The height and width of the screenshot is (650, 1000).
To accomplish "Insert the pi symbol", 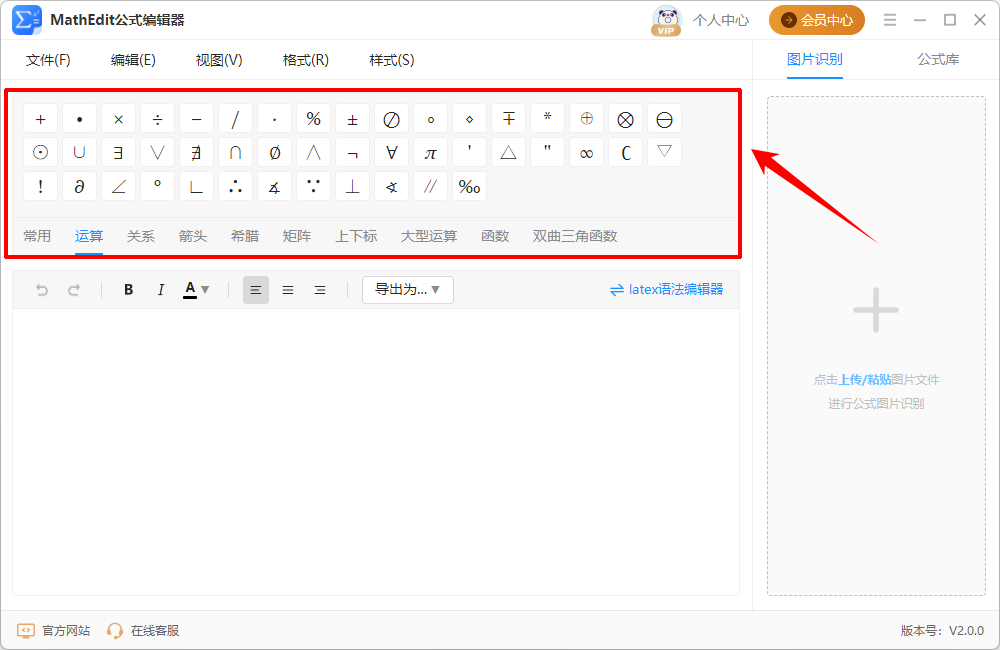I will click(x=430, y=152).
